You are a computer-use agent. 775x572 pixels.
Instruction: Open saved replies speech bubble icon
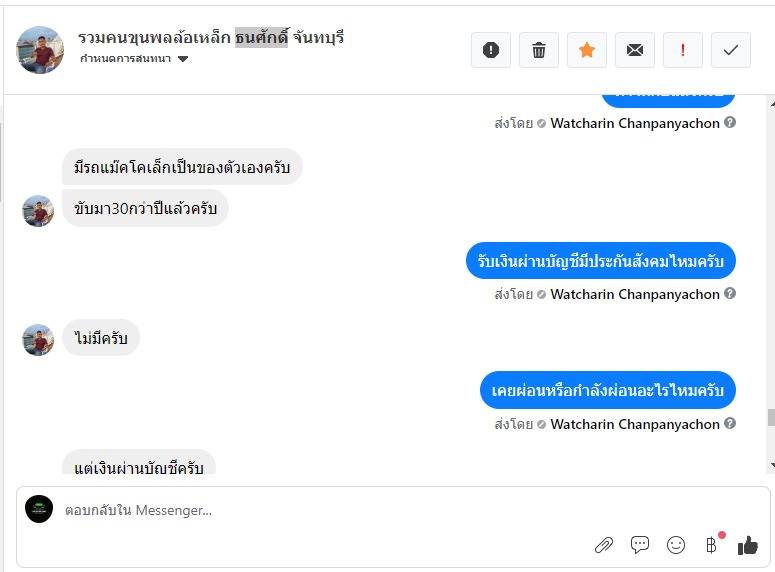click(640, 545)
